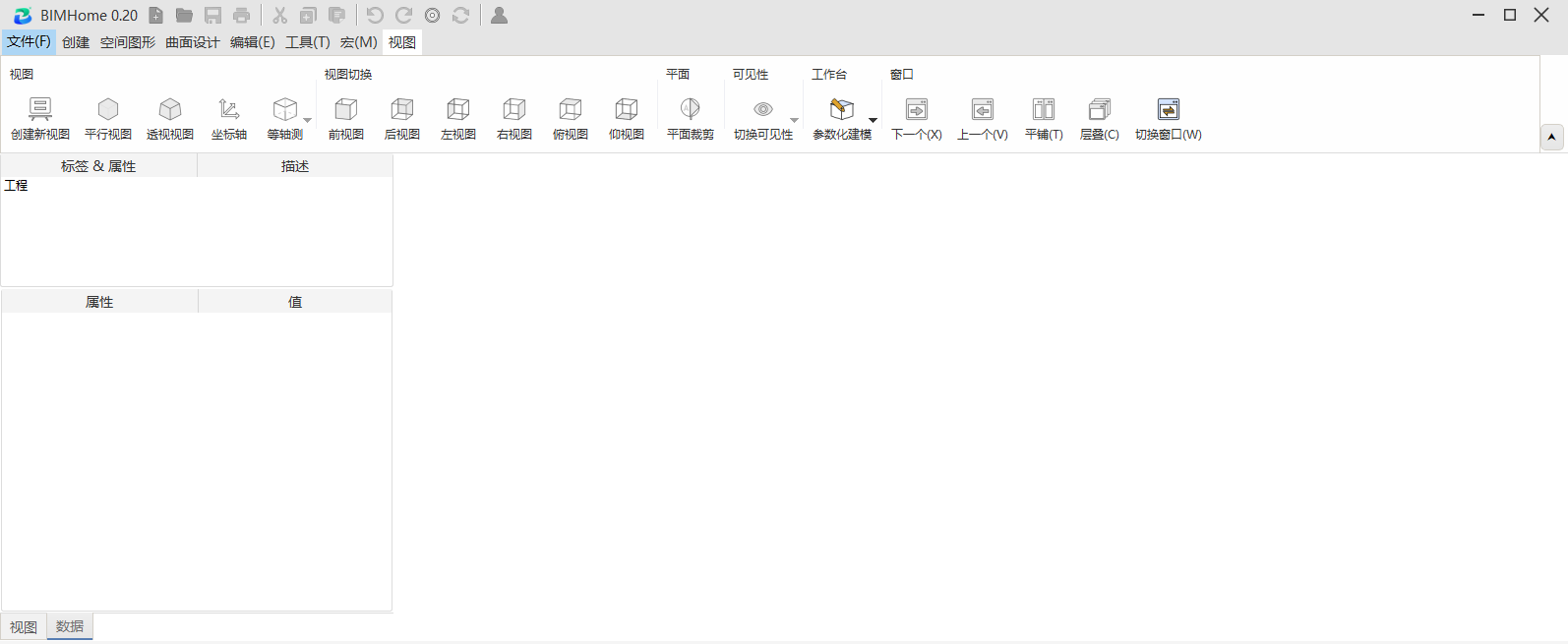Click the 属性 column header
This screenshot has width=1568, height=644.
pos(99,302)
